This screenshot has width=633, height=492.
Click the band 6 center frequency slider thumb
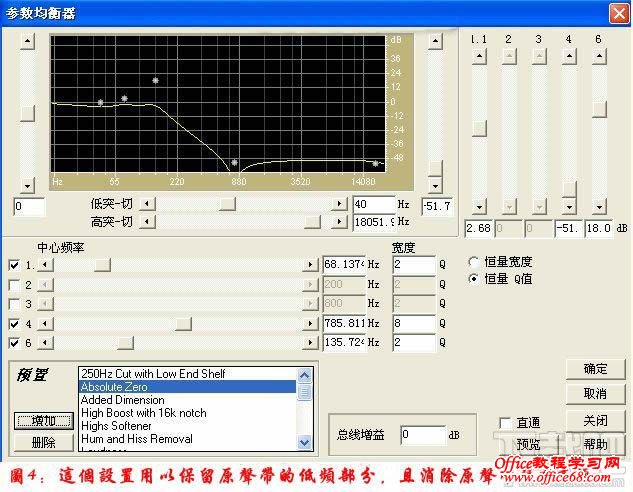coord(125,344)
